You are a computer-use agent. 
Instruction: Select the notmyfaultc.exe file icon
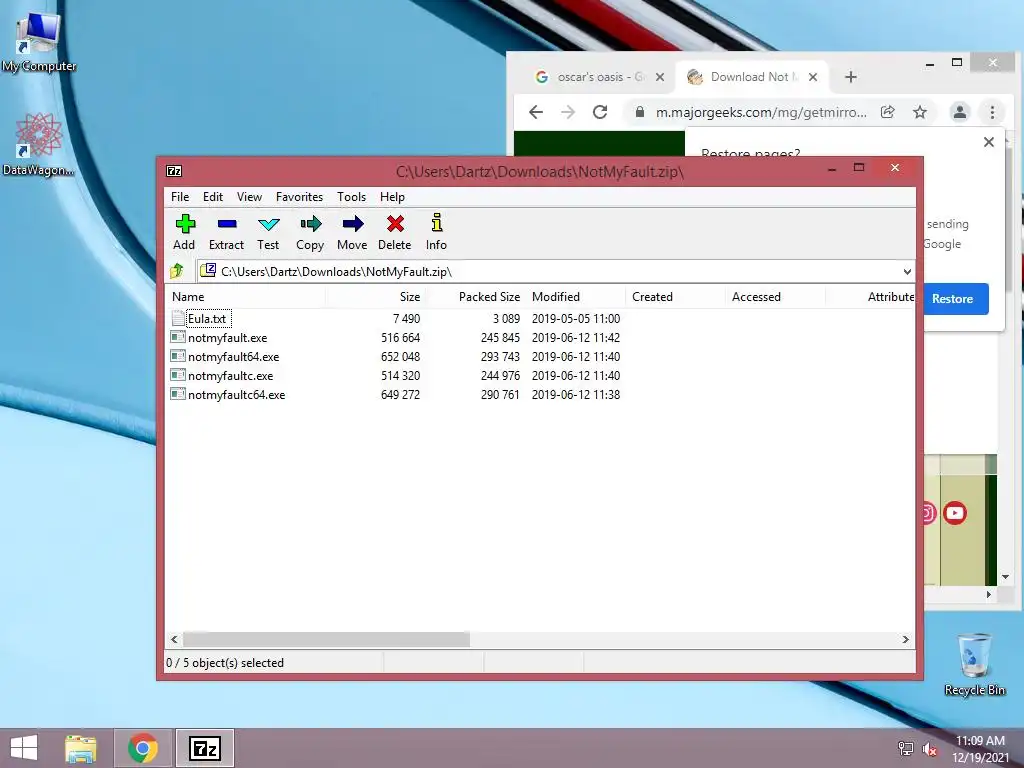[x=178, y=376]
